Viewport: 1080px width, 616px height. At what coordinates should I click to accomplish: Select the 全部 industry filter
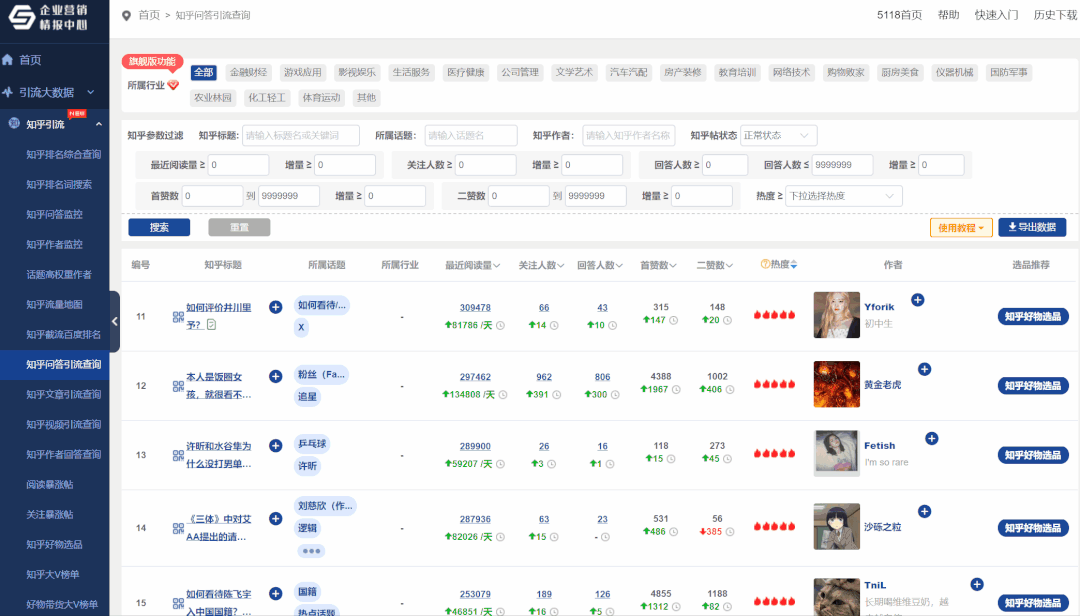point(203,72)
